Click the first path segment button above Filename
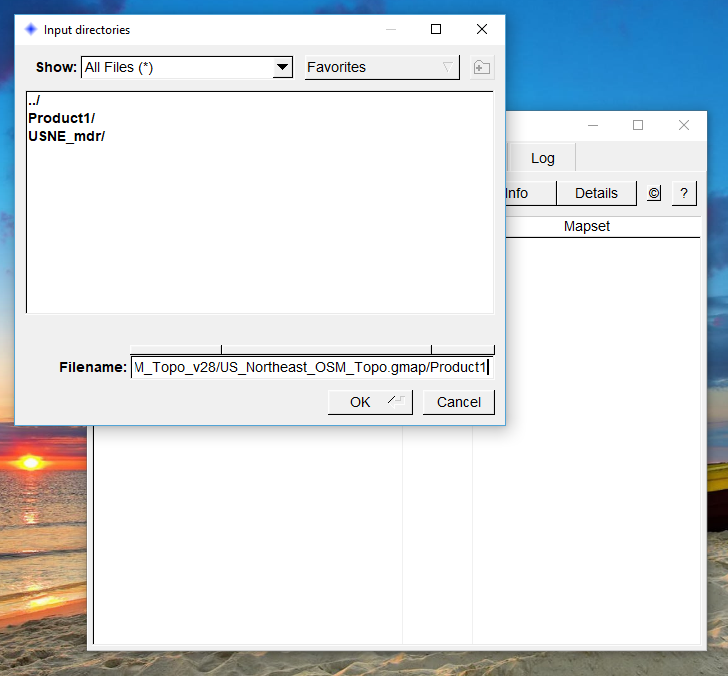This screenshot has height=676, width=728. click(176, 350)
